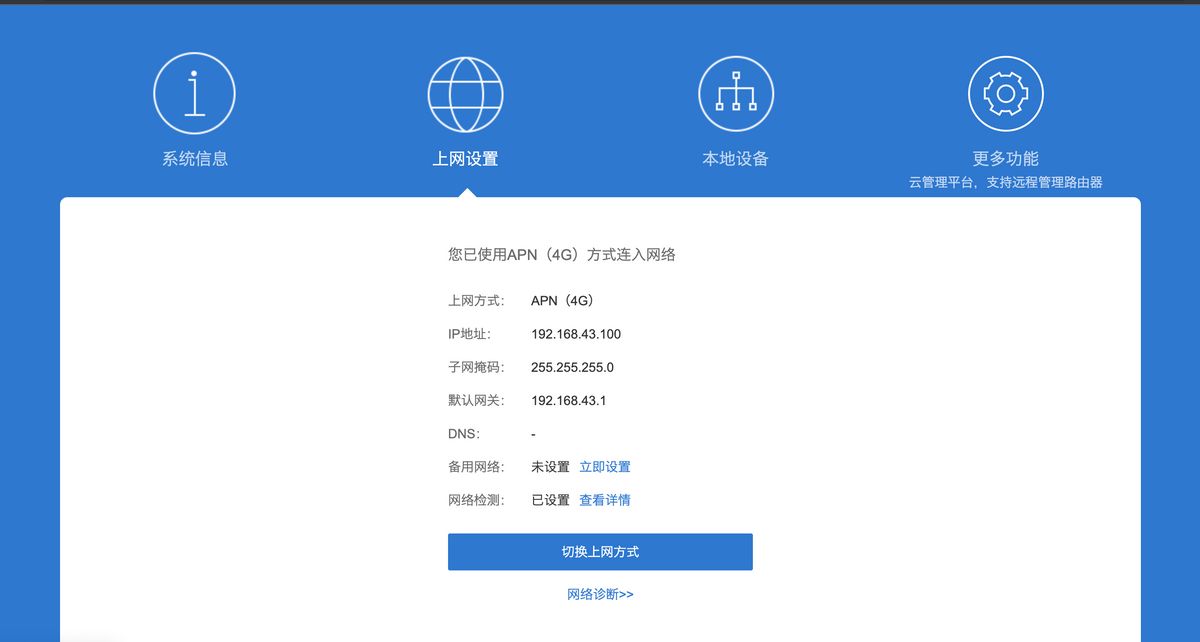Click the 已设置 network detection status

pyautogui.click(x=550, y=500)
